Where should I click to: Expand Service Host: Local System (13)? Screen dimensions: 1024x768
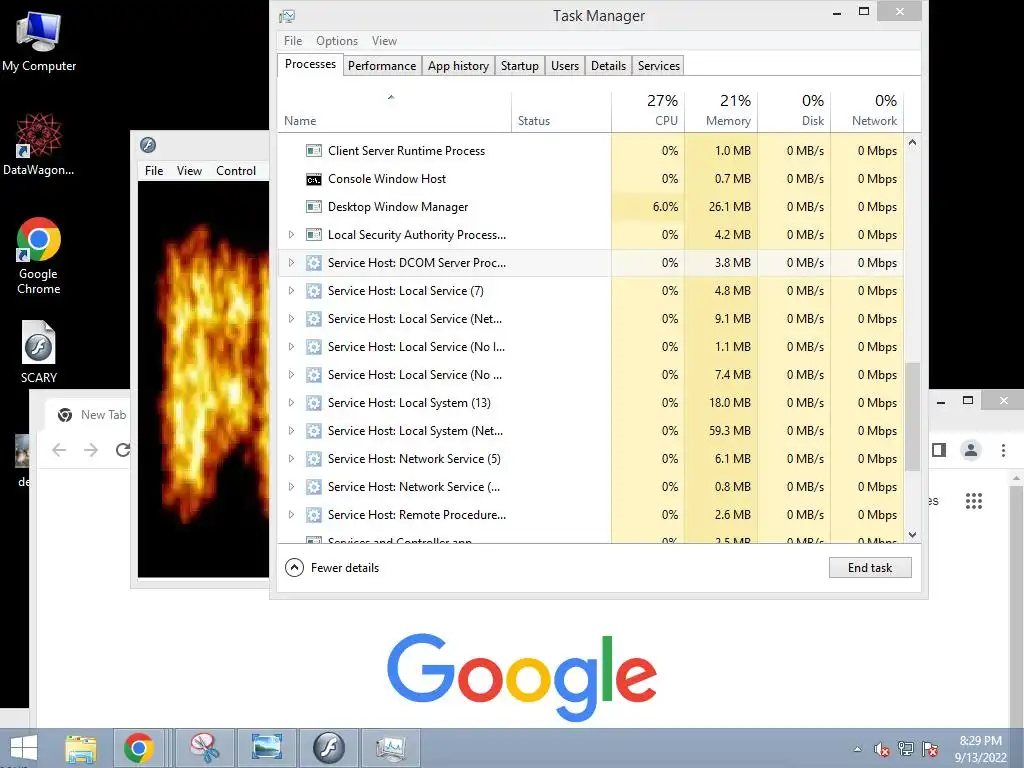(x=291, y=403)
